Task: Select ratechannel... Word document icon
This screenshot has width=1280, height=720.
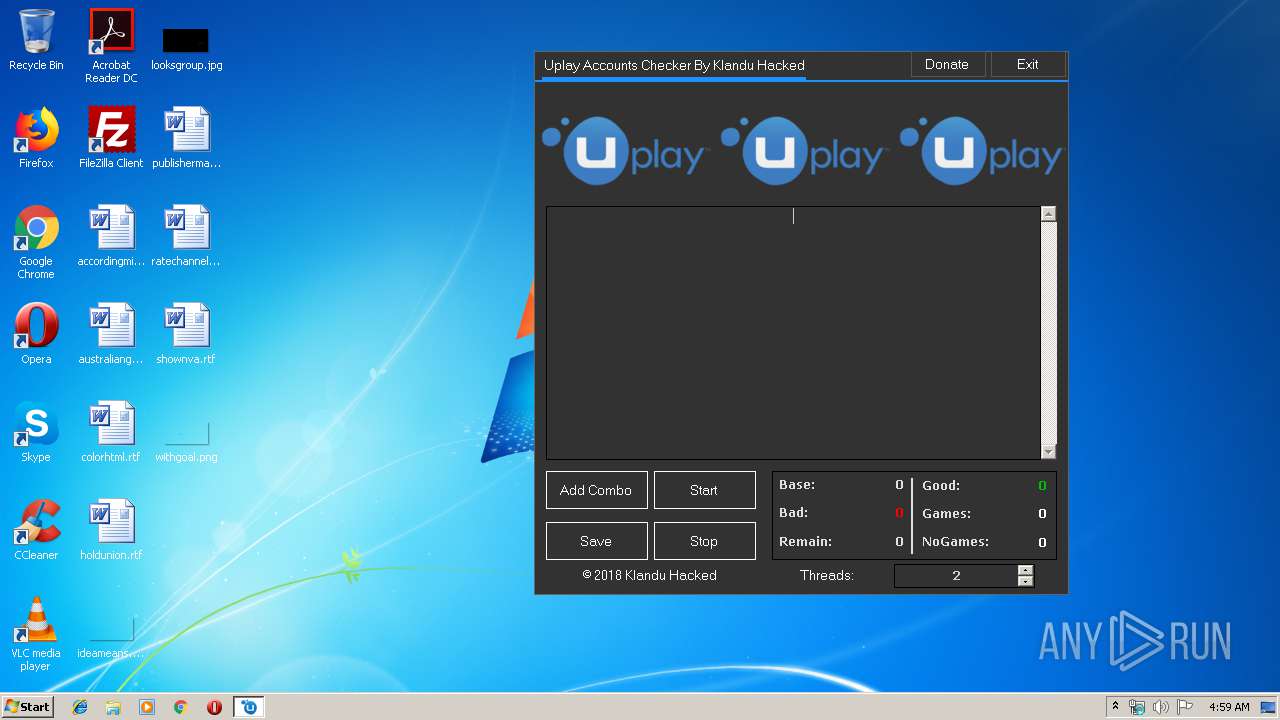Action: point(186,236)
